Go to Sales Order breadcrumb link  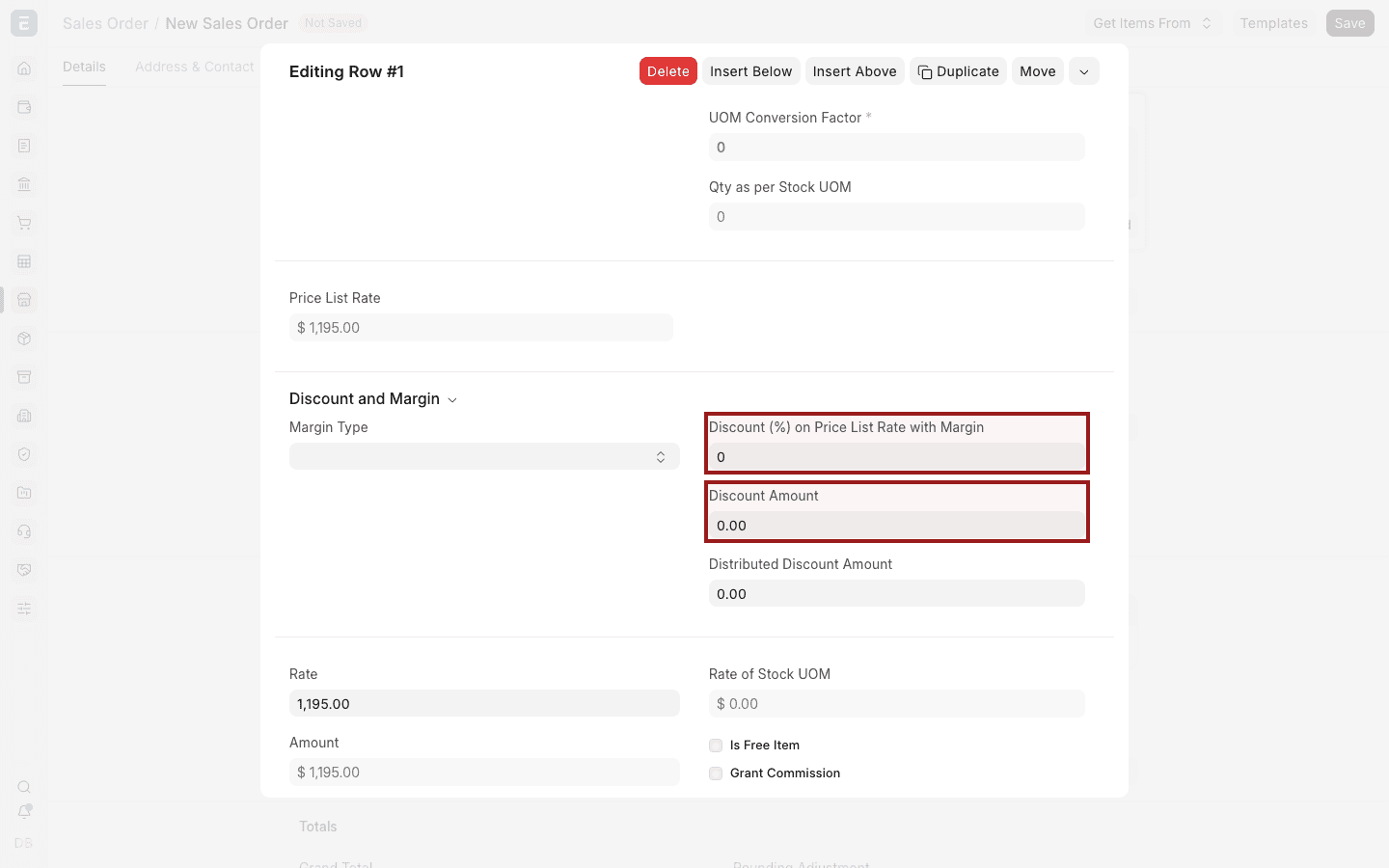[105, 23]
